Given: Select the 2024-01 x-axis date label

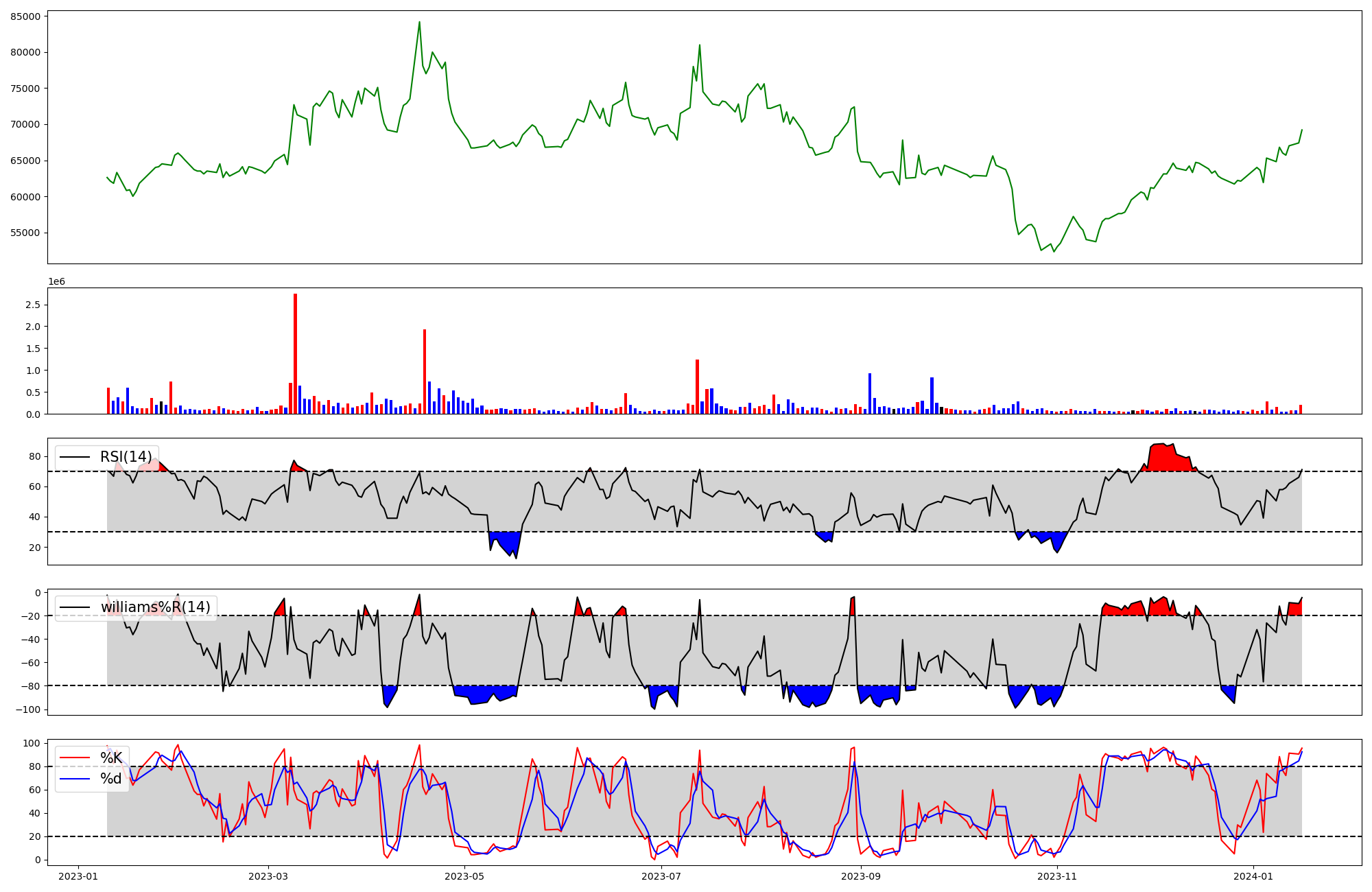Looking at the screenshot, I should [x=1253, y=876].
